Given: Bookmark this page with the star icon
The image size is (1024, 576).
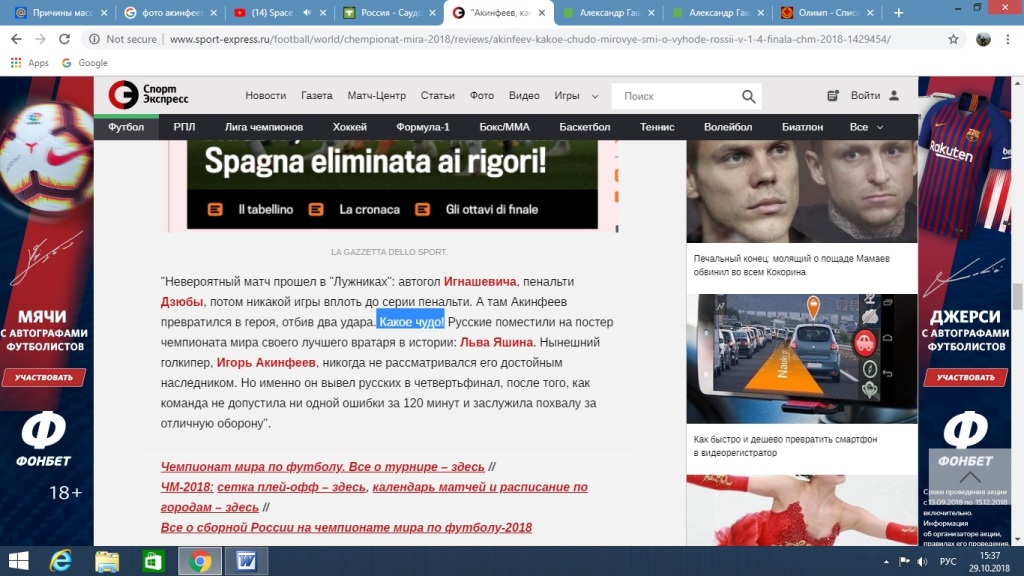Looking at the screenshot, I should (x=953, y=39).
